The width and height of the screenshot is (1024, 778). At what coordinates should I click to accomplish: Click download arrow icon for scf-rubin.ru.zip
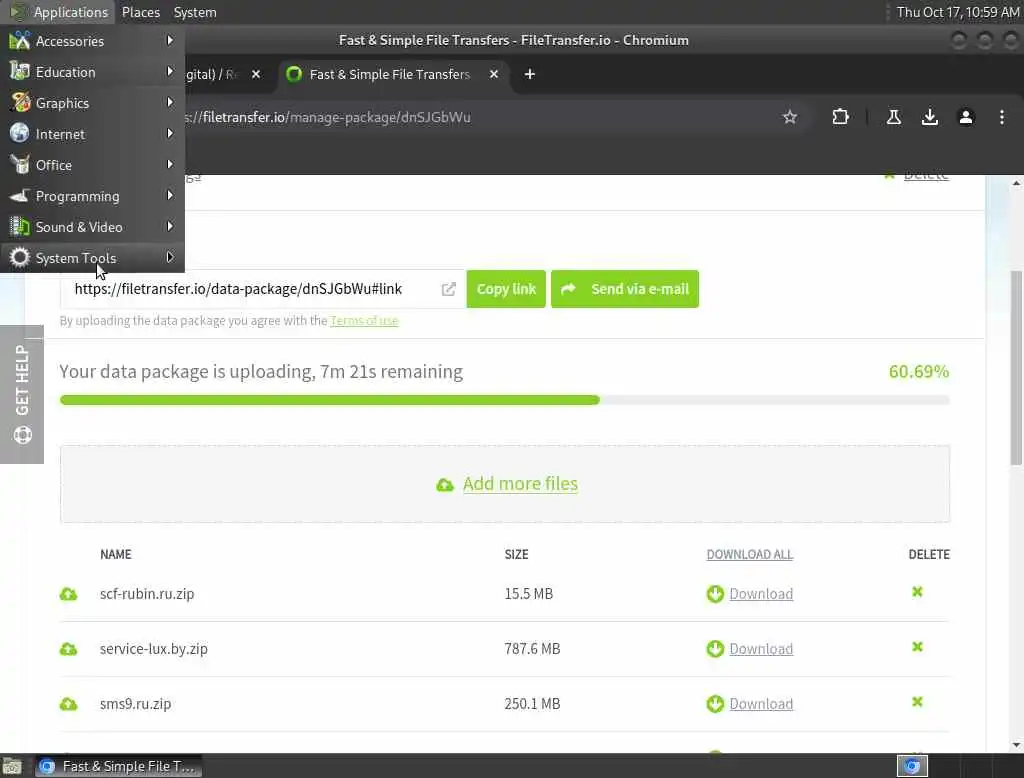(715, 594)
